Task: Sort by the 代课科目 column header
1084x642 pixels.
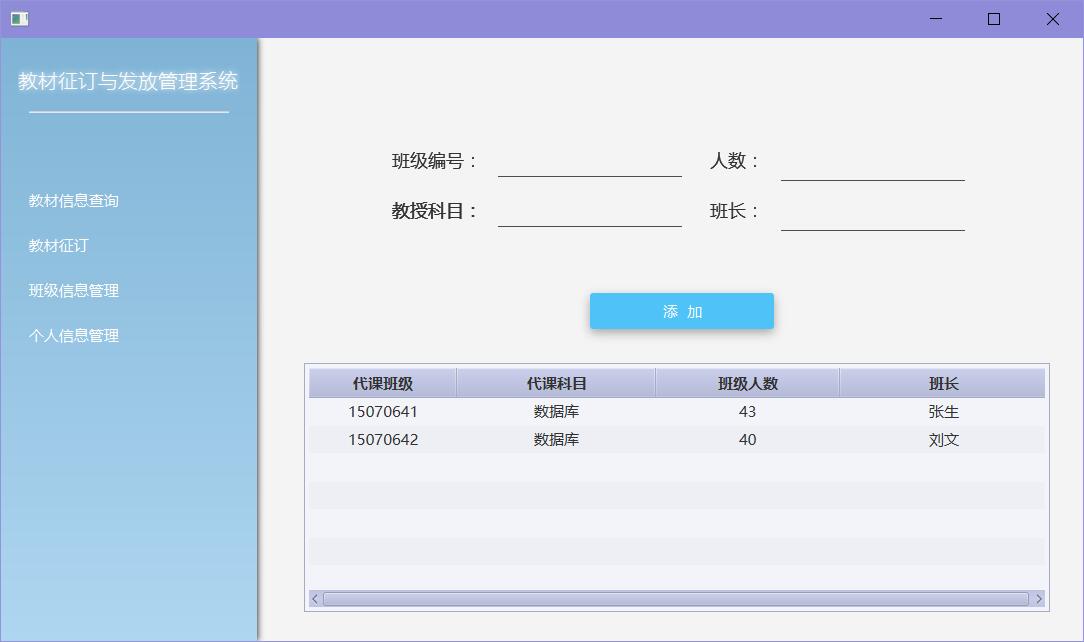Action: point(556,383)
